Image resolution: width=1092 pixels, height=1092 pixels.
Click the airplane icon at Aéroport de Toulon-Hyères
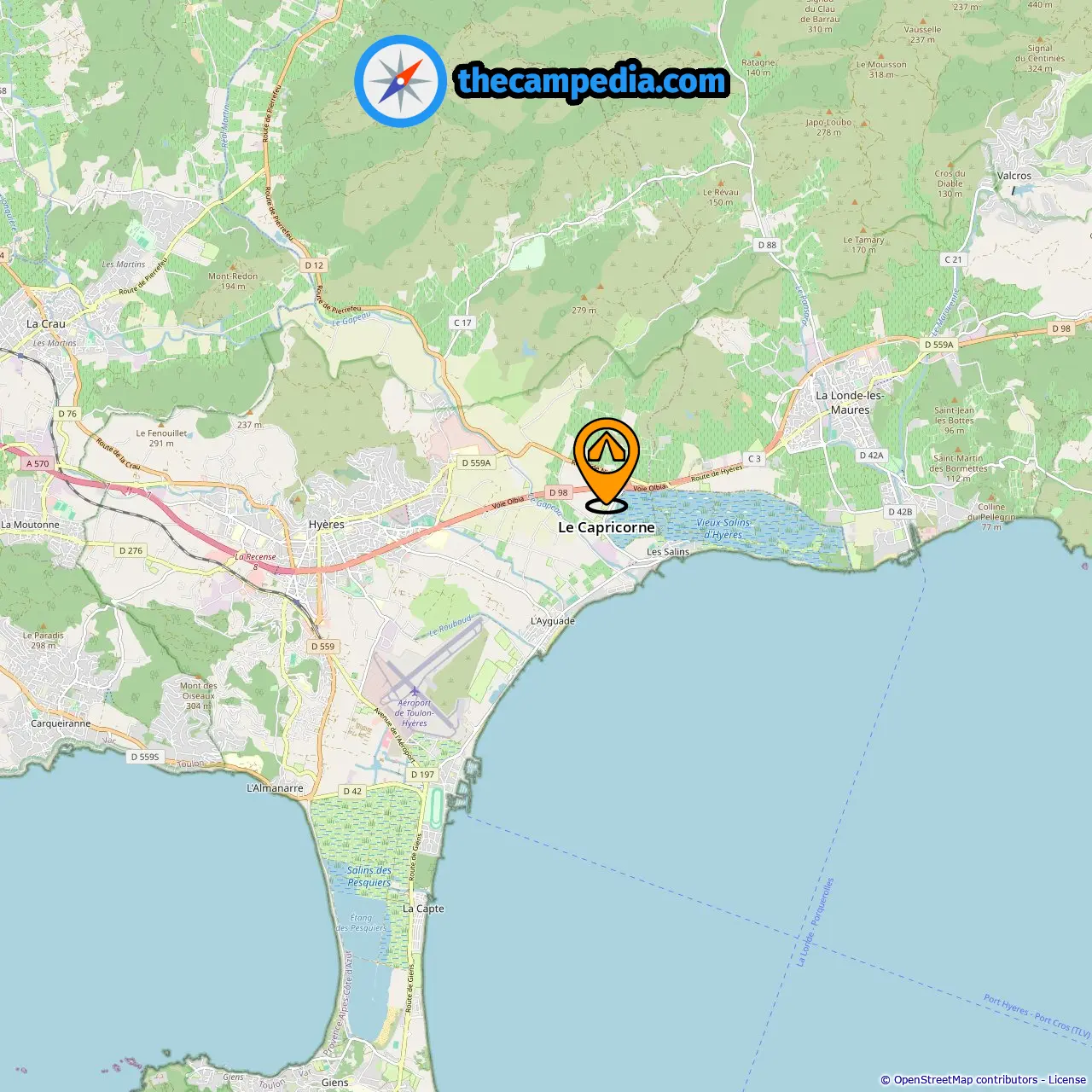point(415,691)
